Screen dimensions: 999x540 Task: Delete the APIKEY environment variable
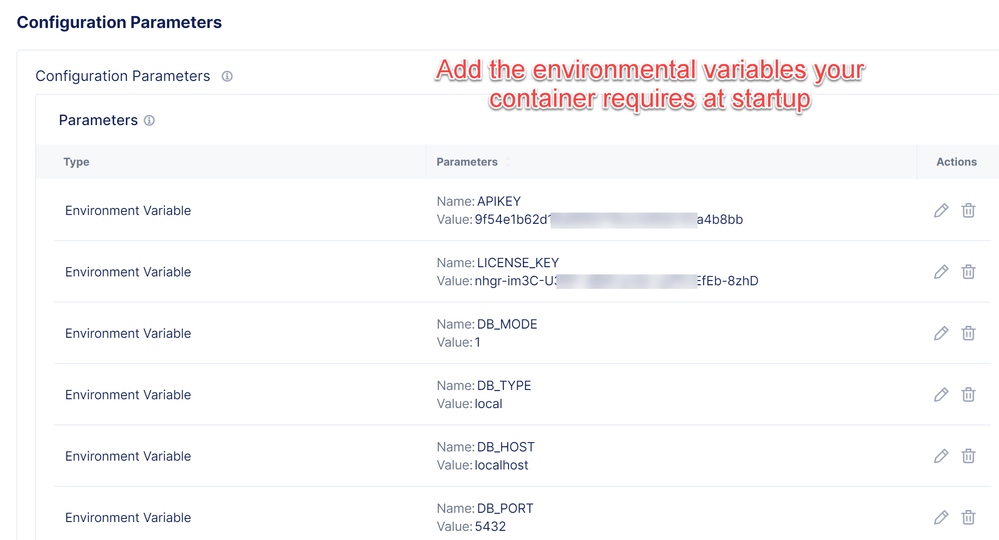968,211
